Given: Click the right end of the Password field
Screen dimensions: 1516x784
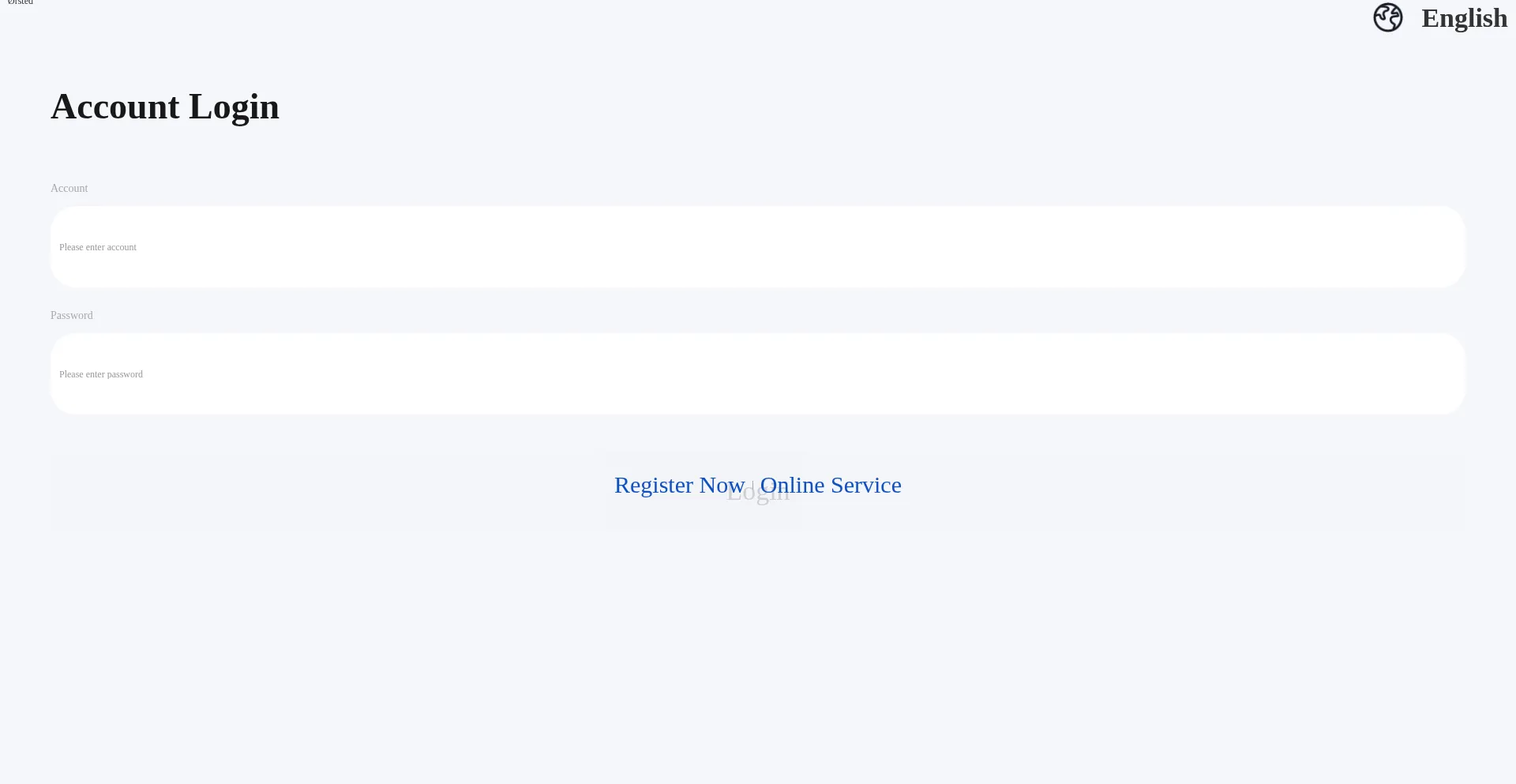Looking at the screenshot, I should tap(1421, 374).
